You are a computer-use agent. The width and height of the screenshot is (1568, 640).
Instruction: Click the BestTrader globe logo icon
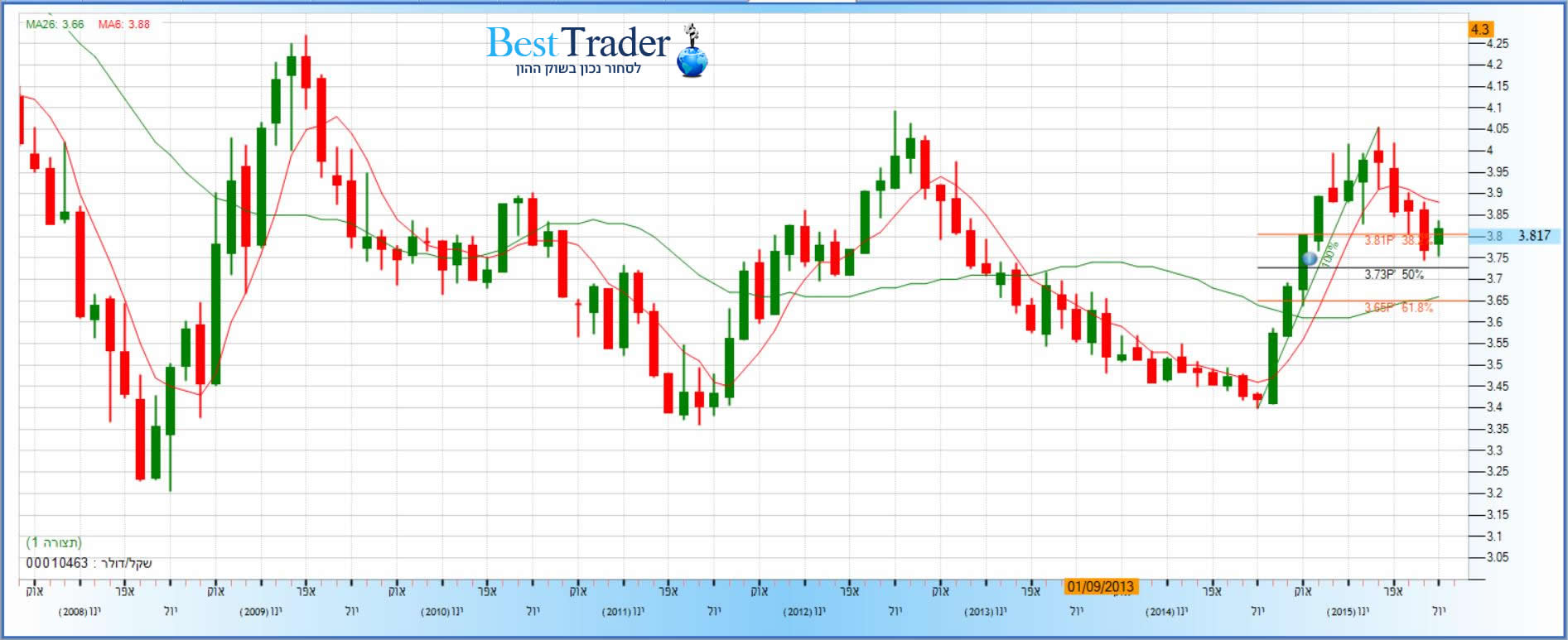691,60
